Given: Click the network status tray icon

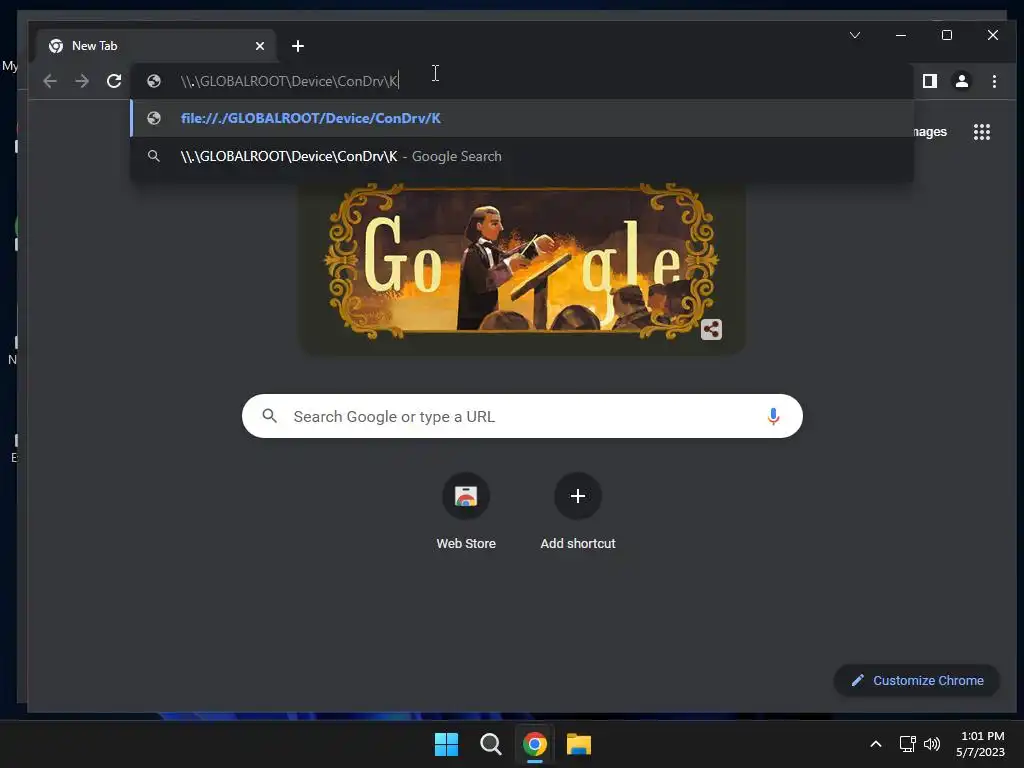Looking at the screenshot, I should click(x=907, y=744).
